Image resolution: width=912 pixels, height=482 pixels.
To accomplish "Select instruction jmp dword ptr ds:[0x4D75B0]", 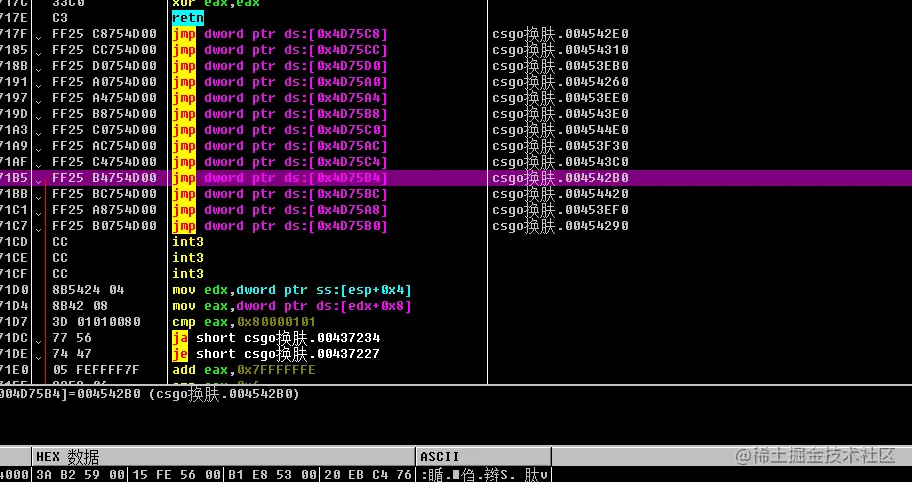I will [280, 226].
